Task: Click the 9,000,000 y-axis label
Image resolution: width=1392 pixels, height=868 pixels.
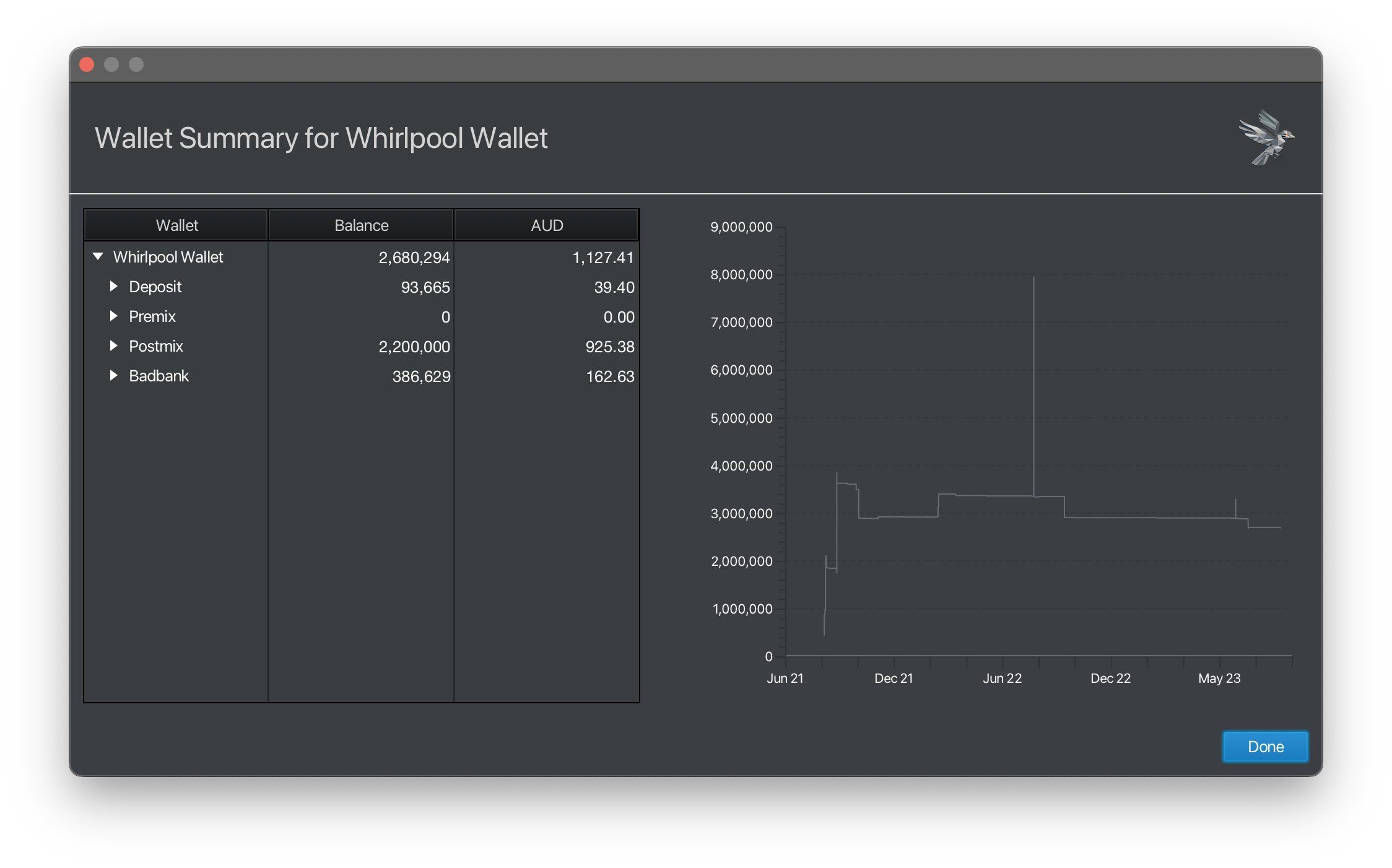Action: [741, 227]
